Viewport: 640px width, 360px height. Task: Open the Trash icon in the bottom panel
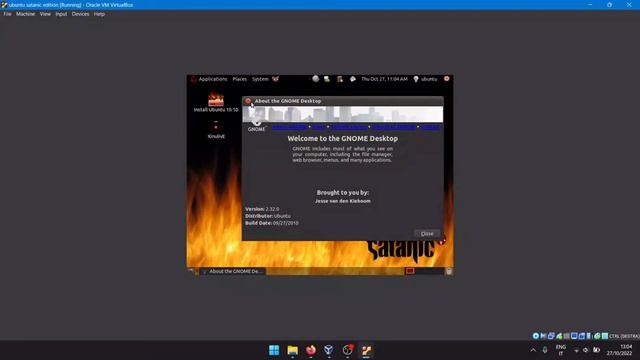[x=449, y=271]
